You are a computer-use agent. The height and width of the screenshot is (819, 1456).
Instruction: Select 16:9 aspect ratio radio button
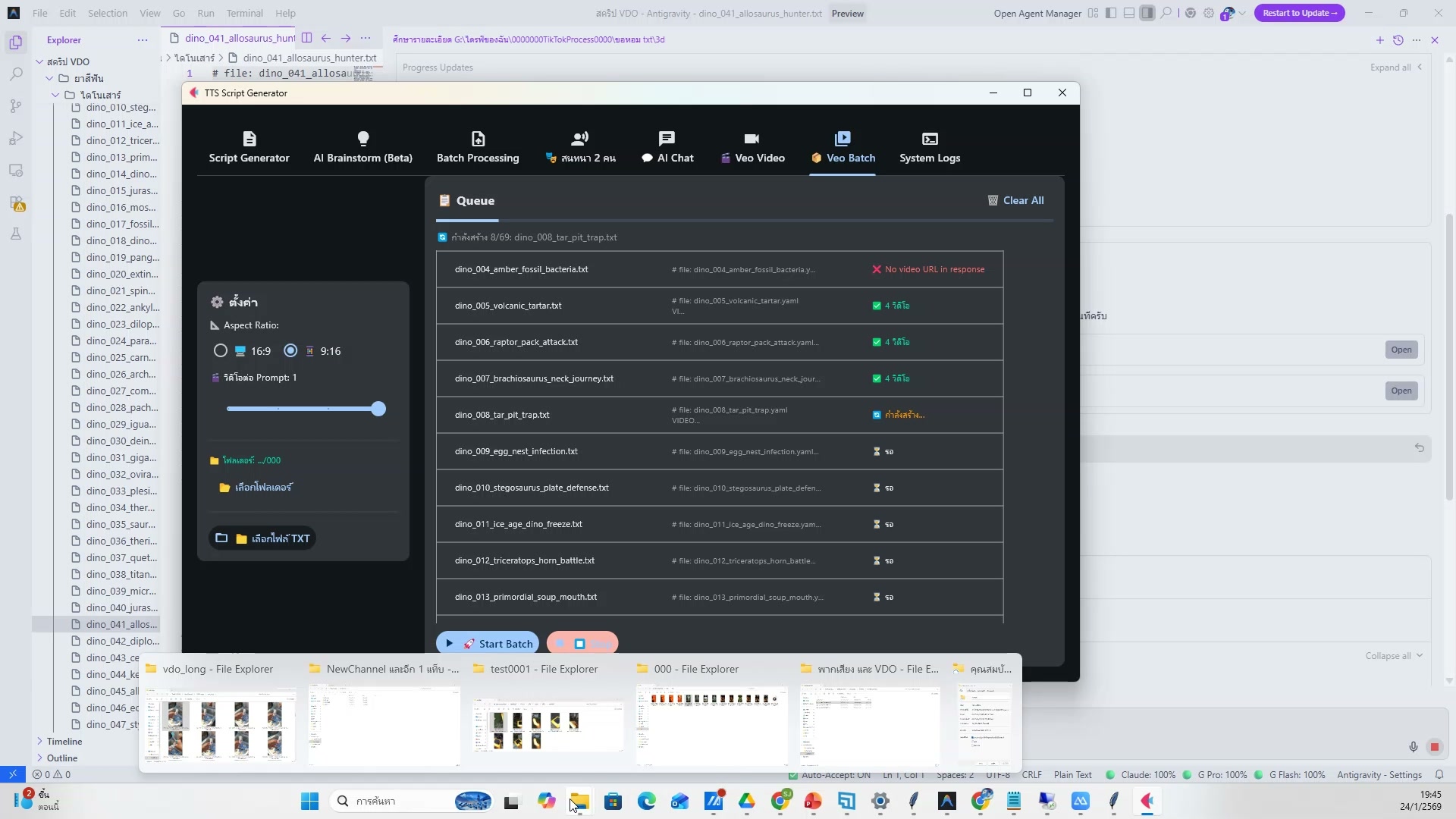pos(221,351)
